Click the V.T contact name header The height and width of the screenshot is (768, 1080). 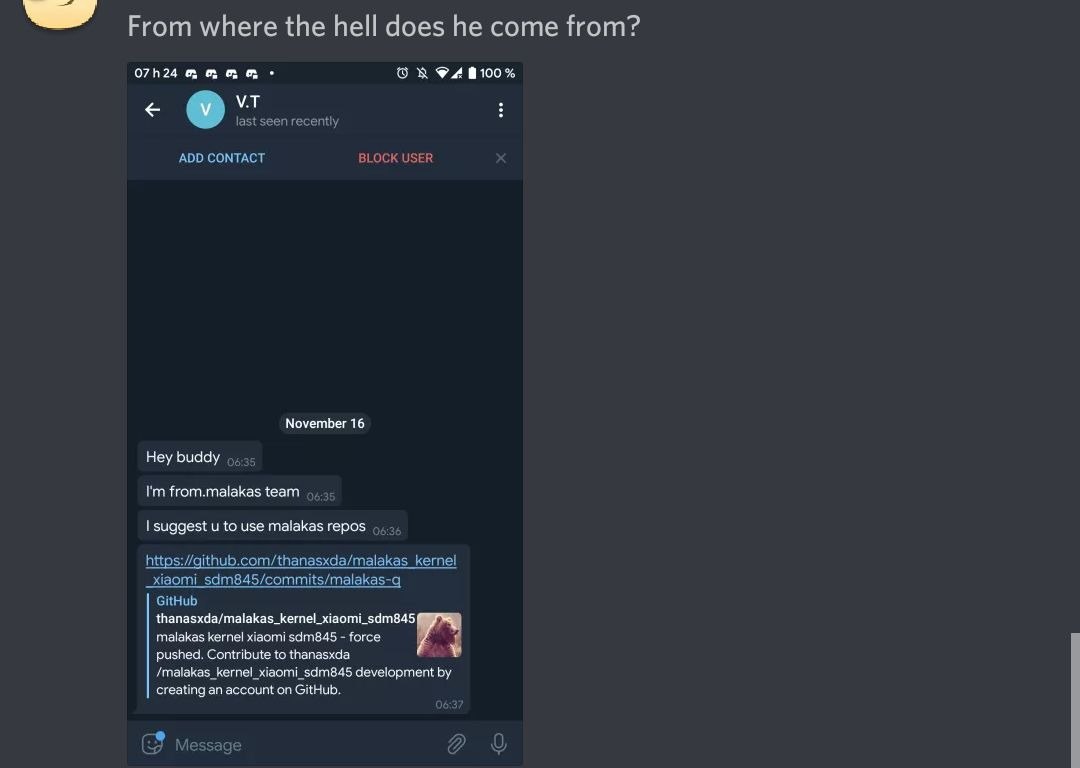247,102
